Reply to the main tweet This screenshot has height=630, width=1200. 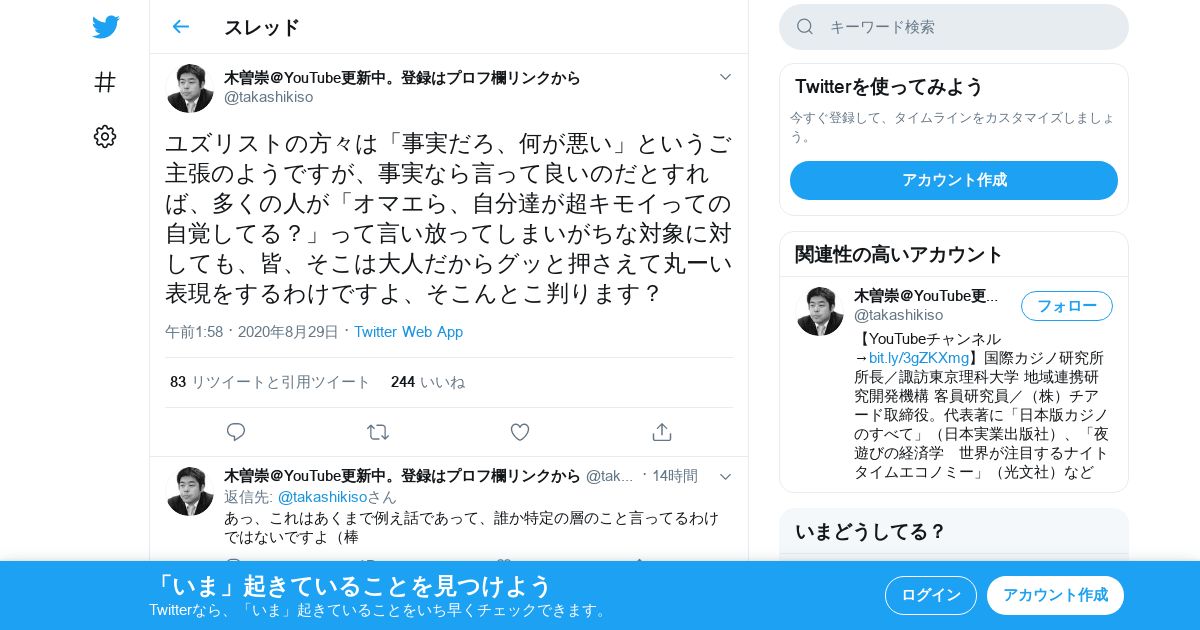click(236, 432)
